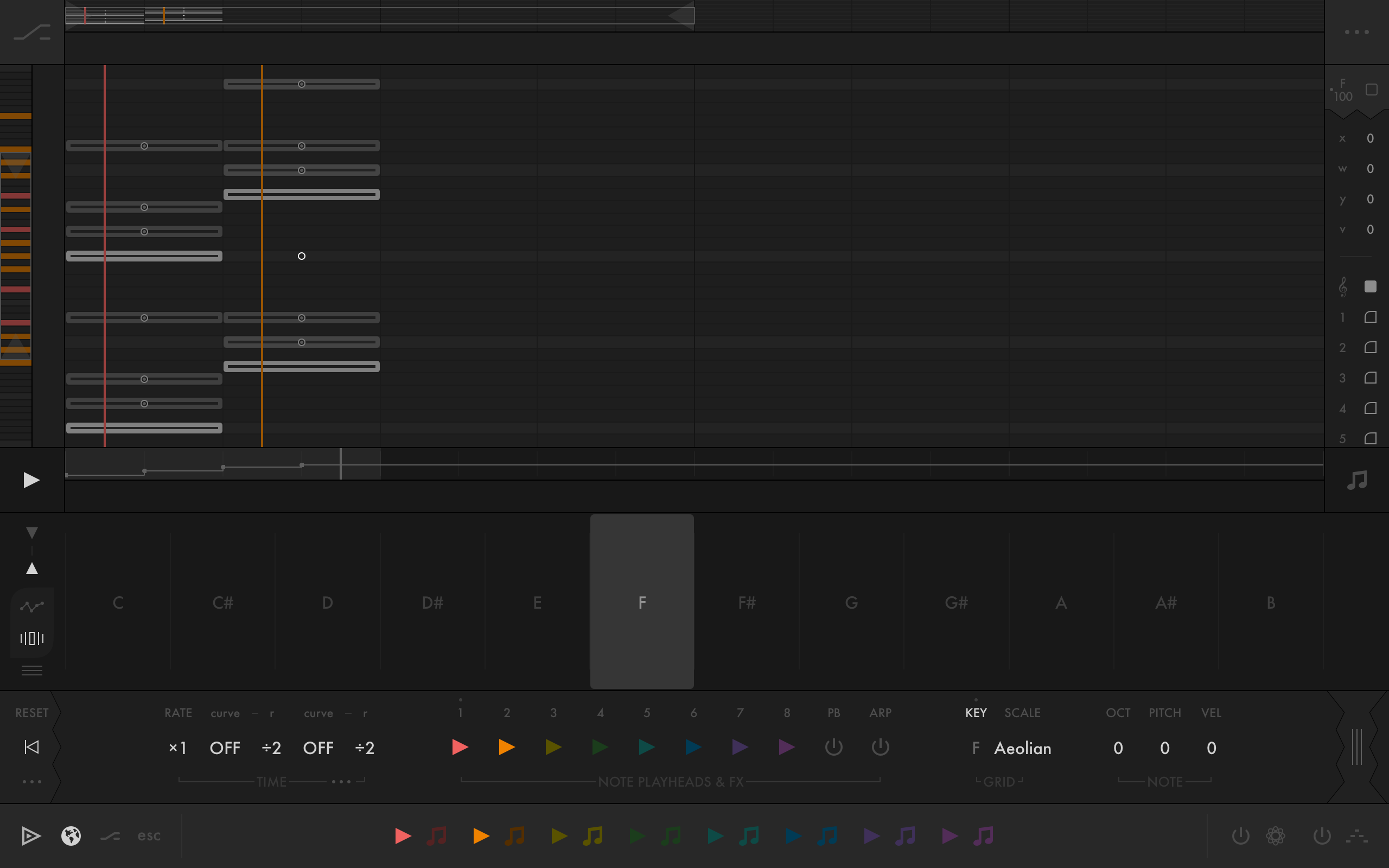1389x868 pixels.
Task: Click the orange playhead 2 triangle
Action: (x=506, y=747)
